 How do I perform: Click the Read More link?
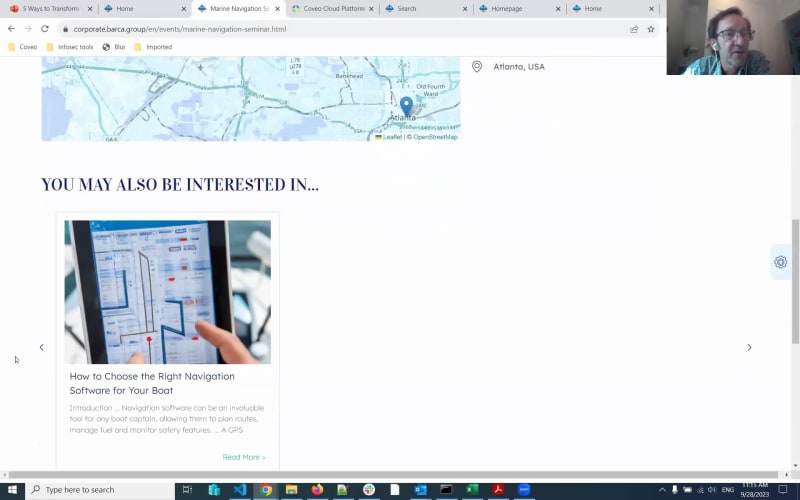[x=243, y=457]
